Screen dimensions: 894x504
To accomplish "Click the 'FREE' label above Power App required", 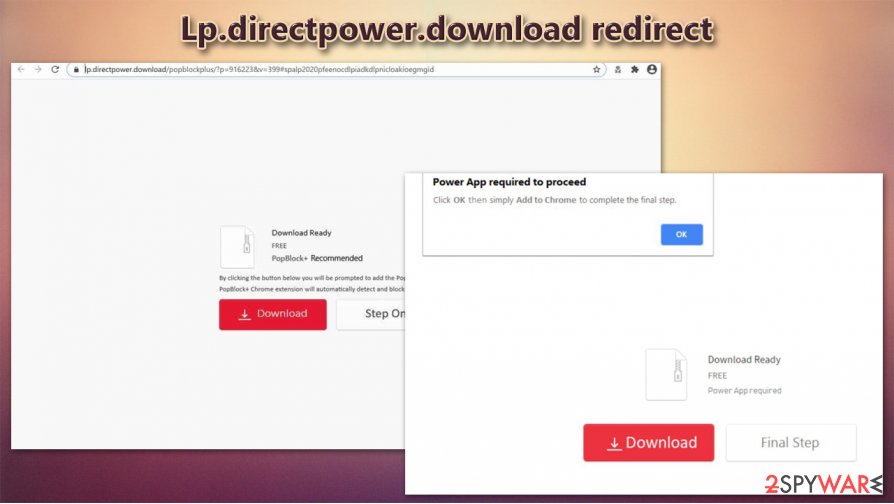I will pos(717,376).
